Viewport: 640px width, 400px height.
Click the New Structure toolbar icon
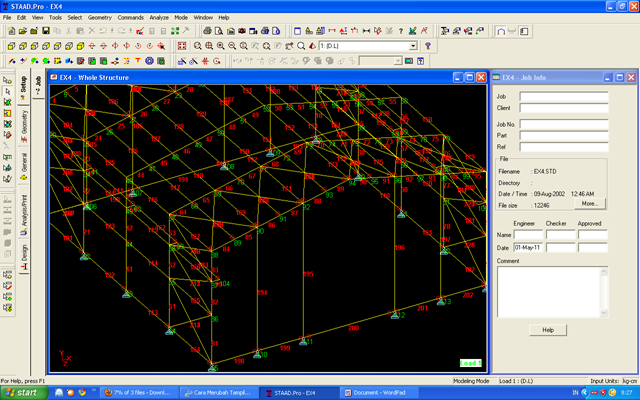pyautogui.click(x=11, y=31)
